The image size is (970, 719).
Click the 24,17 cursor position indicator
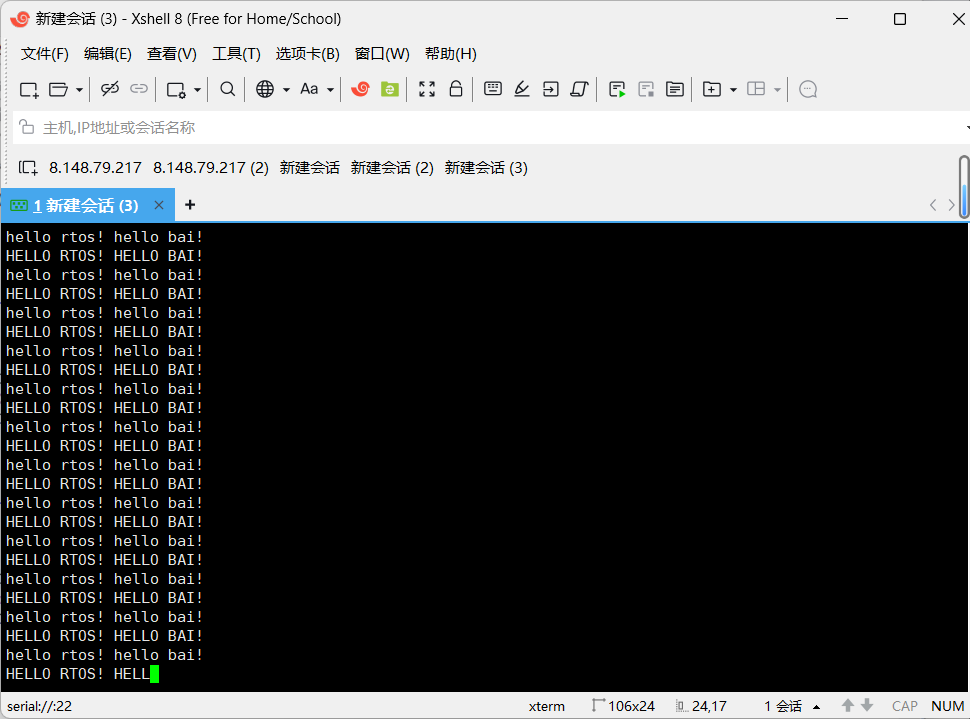click(702, 706)
